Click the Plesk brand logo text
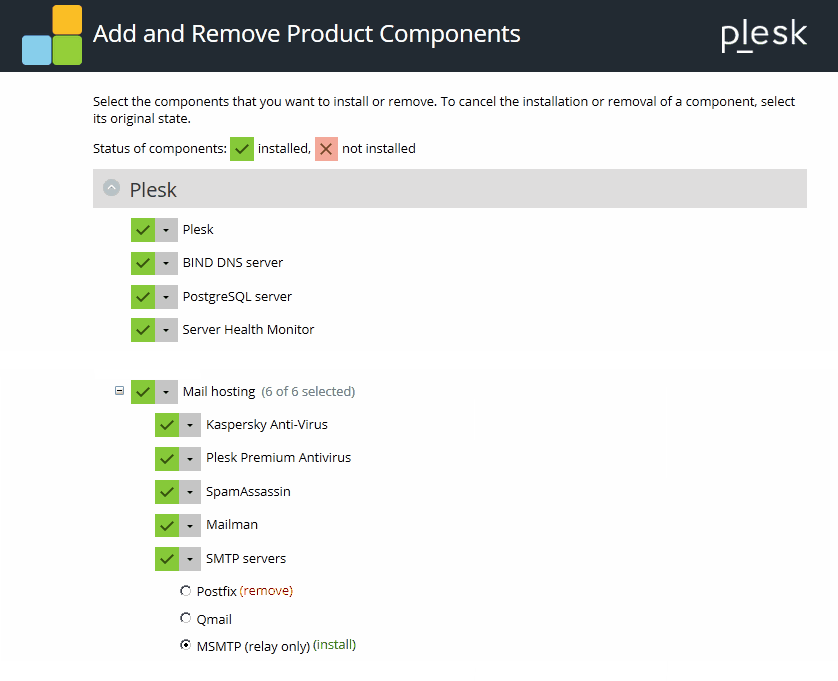This screenshot has width=838, height=681. pyautogui.click(x=763, y=35)
